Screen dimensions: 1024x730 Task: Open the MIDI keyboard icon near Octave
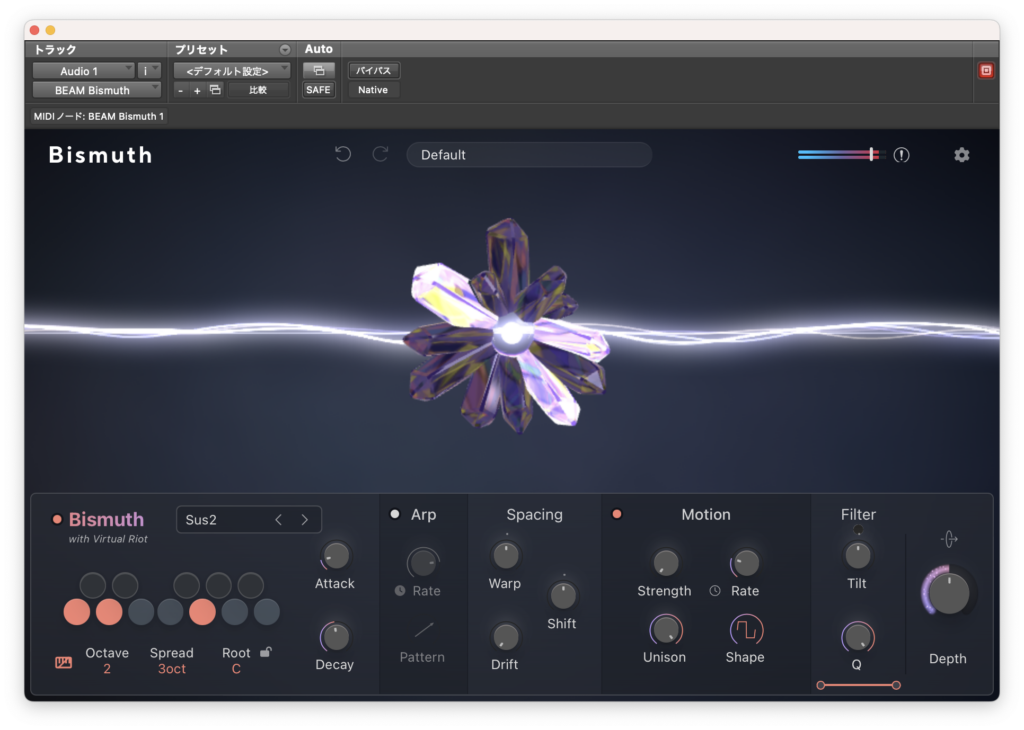[63, 663]
